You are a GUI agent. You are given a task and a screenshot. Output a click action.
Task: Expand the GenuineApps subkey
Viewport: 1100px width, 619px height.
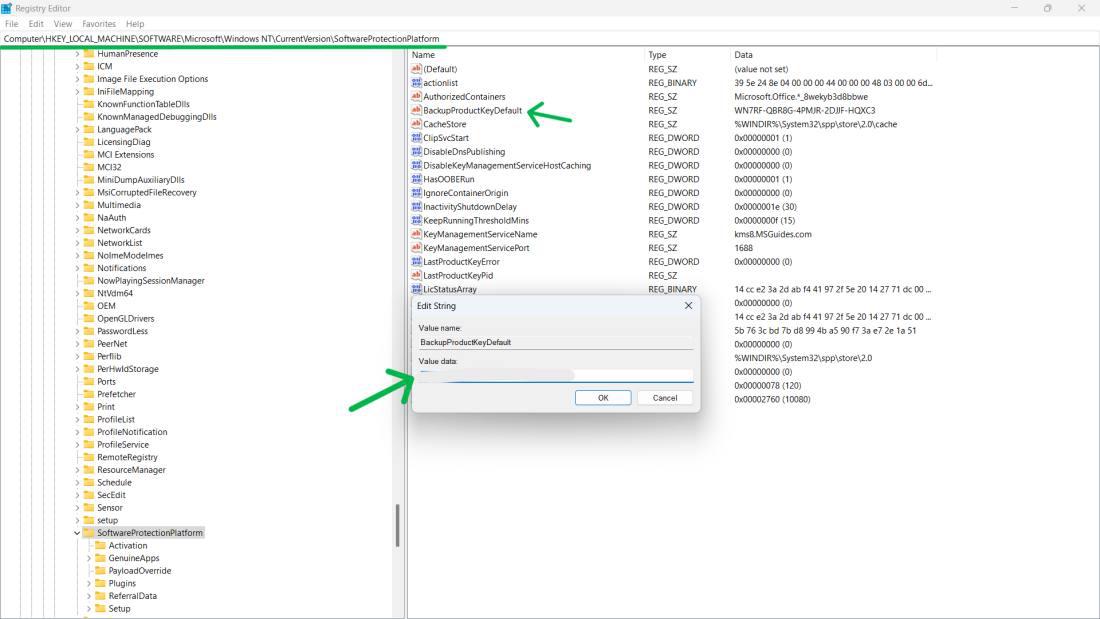click(88, 558)
